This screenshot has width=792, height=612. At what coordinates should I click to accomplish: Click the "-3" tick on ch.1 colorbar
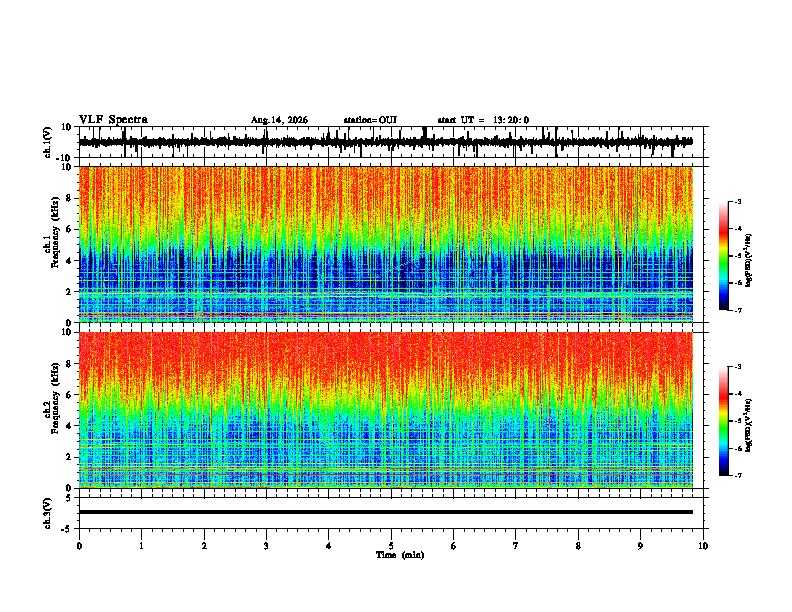pos(737,201)
